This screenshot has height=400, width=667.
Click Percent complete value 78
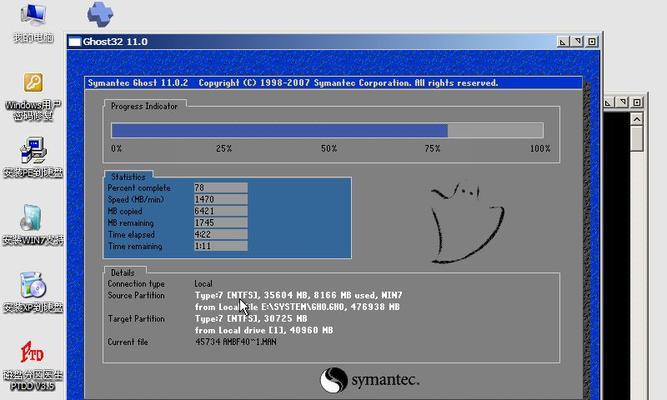click(221, 188)
